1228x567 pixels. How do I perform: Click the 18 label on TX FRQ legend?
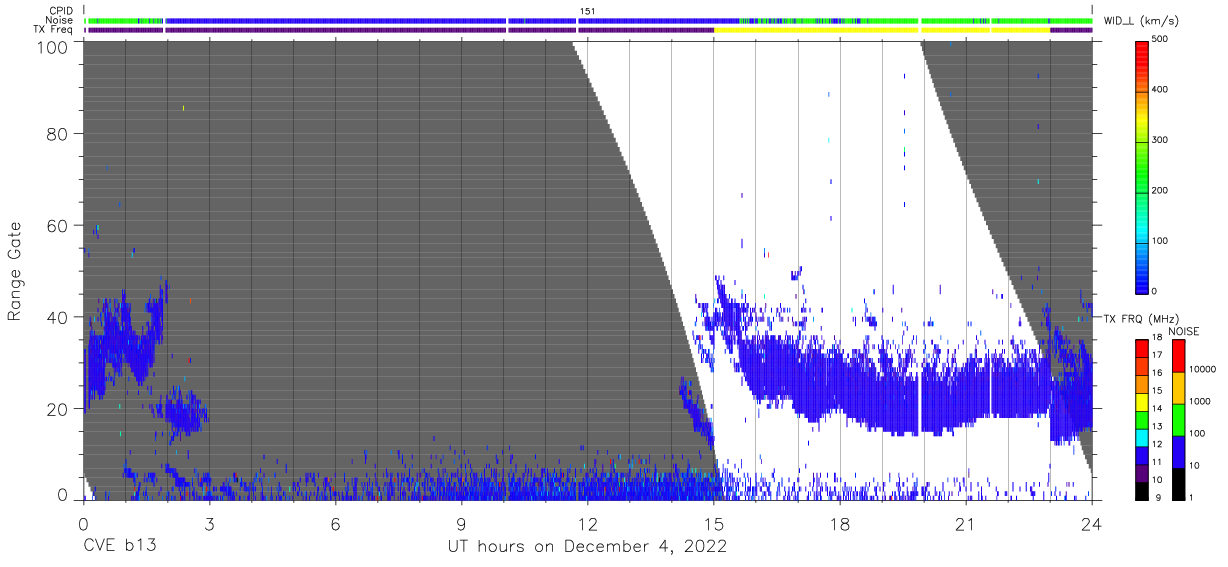click(x=1157, y=338)
